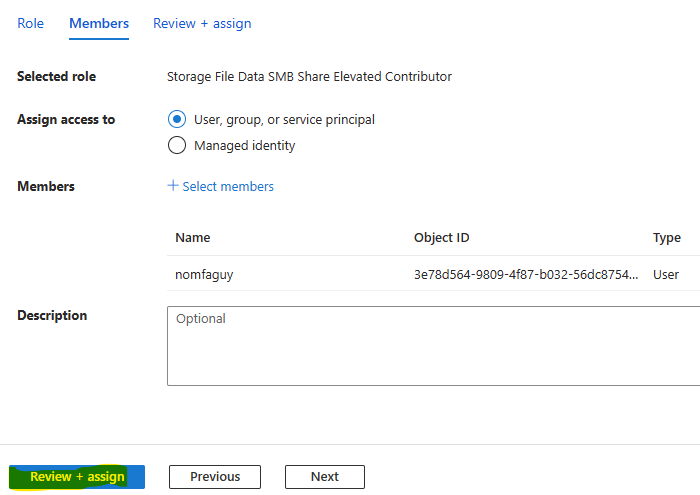Click the User type cell
This screenshot has height=495, width=700.
(x=666, y=274)
